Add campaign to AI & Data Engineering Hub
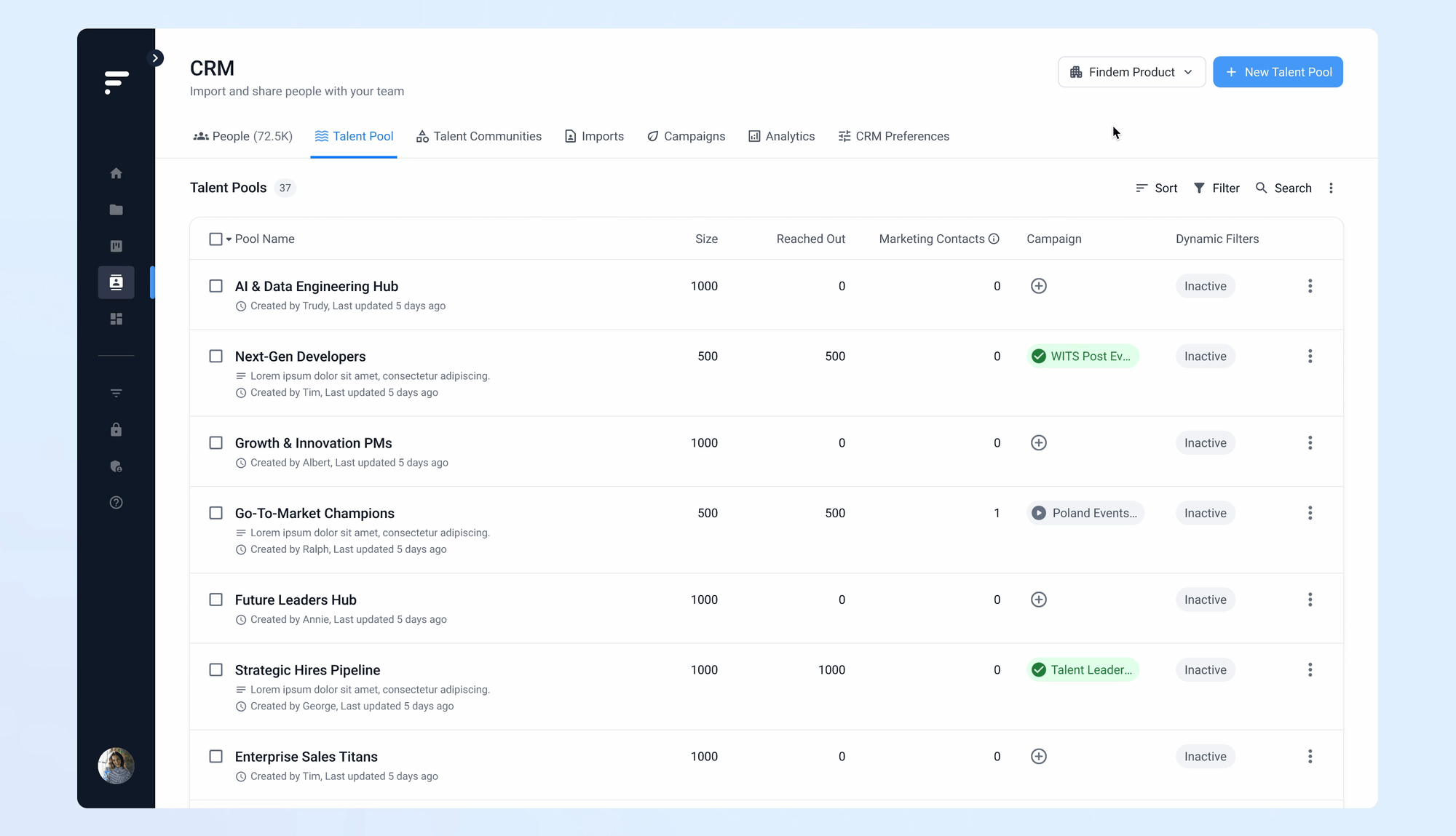 click(1039, 286)
